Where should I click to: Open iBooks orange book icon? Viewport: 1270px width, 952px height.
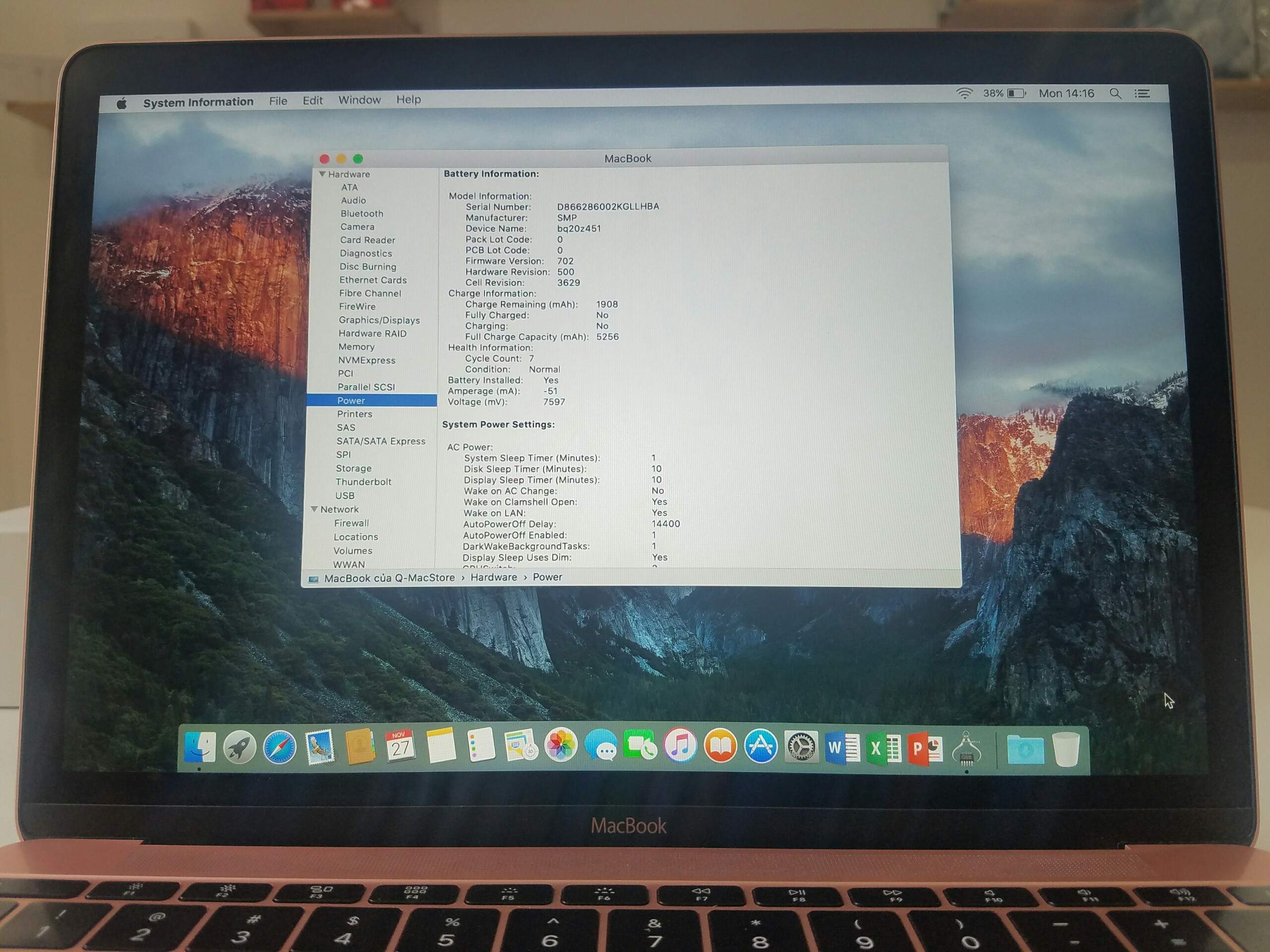click(x=720, y=745)
